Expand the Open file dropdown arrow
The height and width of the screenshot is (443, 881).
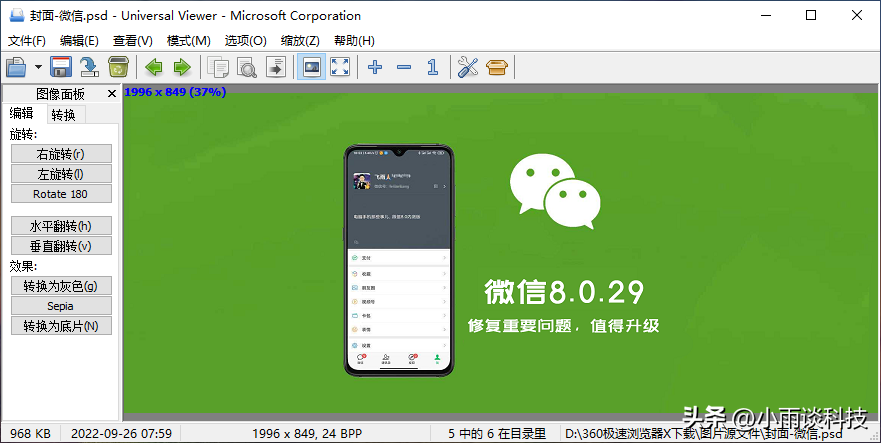tap(38, 67)
